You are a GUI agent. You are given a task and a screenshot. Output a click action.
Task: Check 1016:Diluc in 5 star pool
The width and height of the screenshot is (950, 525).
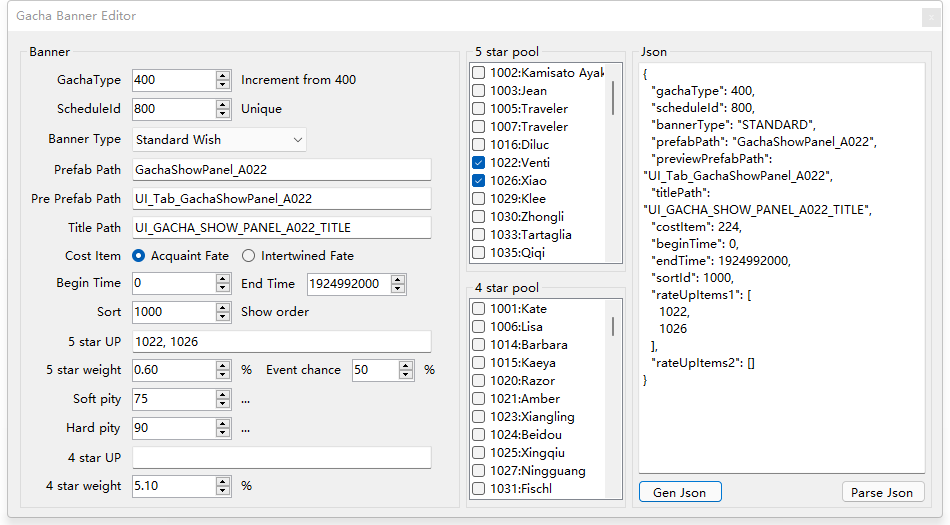click(480, 145)
